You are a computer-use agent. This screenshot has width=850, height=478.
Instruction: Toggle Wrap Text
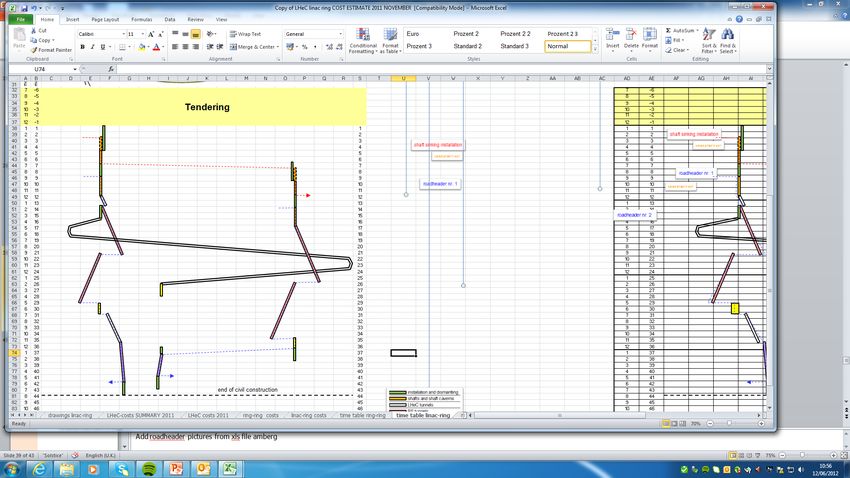[x=245, y=34]
